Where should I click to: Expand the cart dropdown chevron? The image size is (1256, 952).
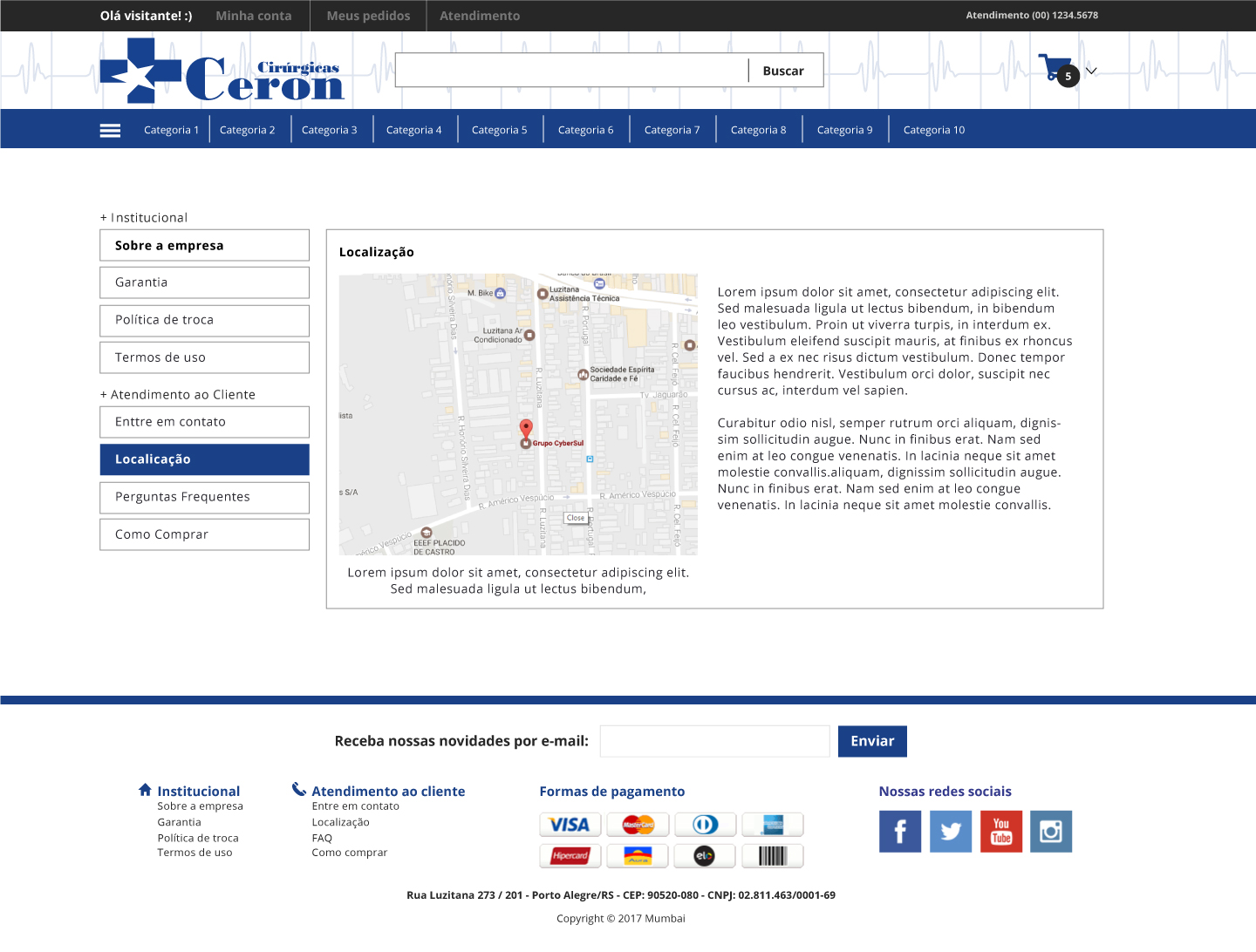pos(1091,71)
